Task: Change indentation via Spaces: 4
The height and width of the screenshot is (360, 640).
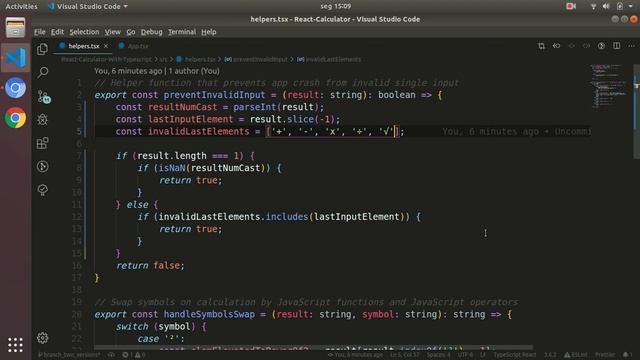Action: coord(438,355)
